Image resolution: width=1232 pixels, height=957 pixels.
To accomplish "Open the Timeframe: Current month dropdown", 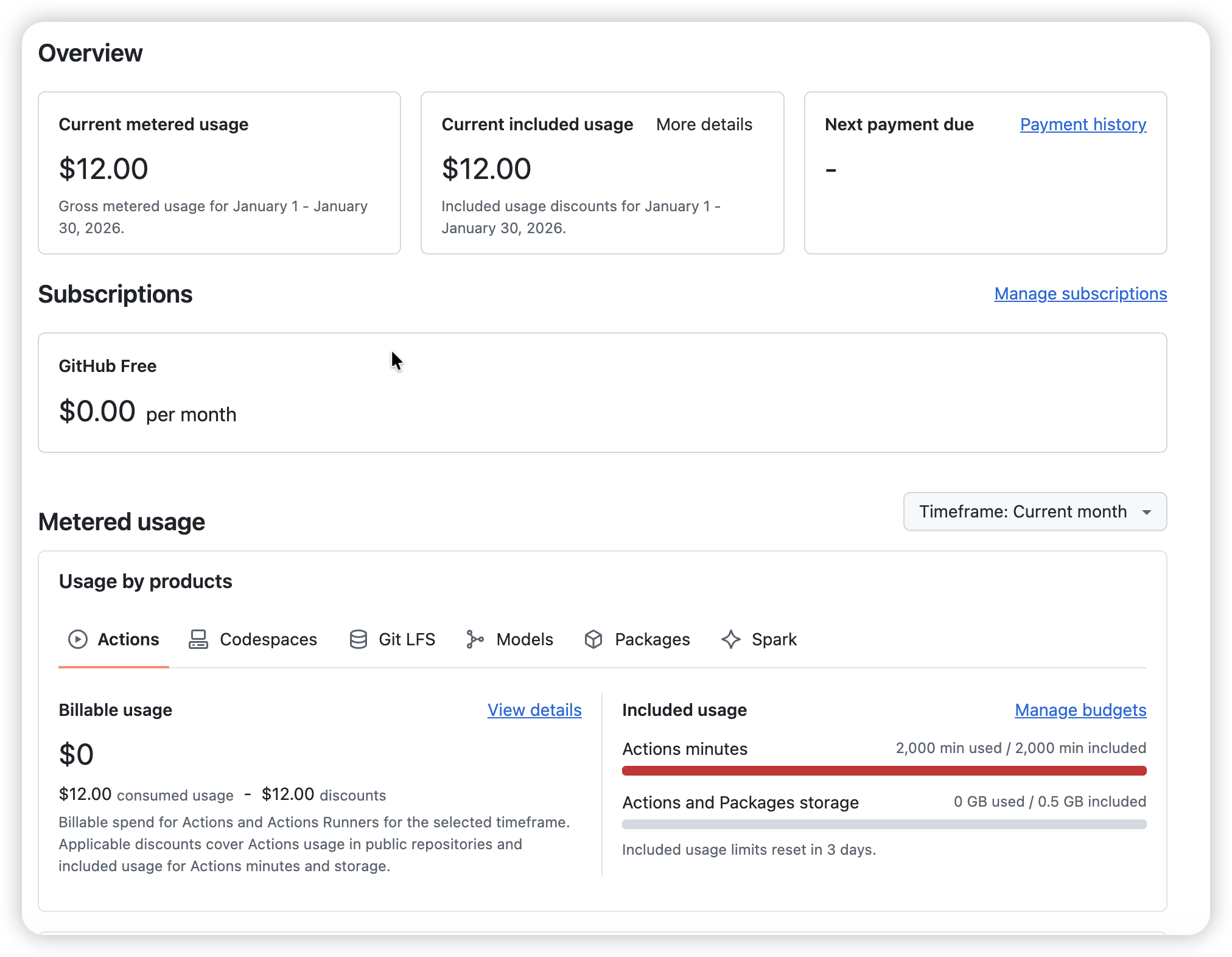I will [x=1035, y=511].
